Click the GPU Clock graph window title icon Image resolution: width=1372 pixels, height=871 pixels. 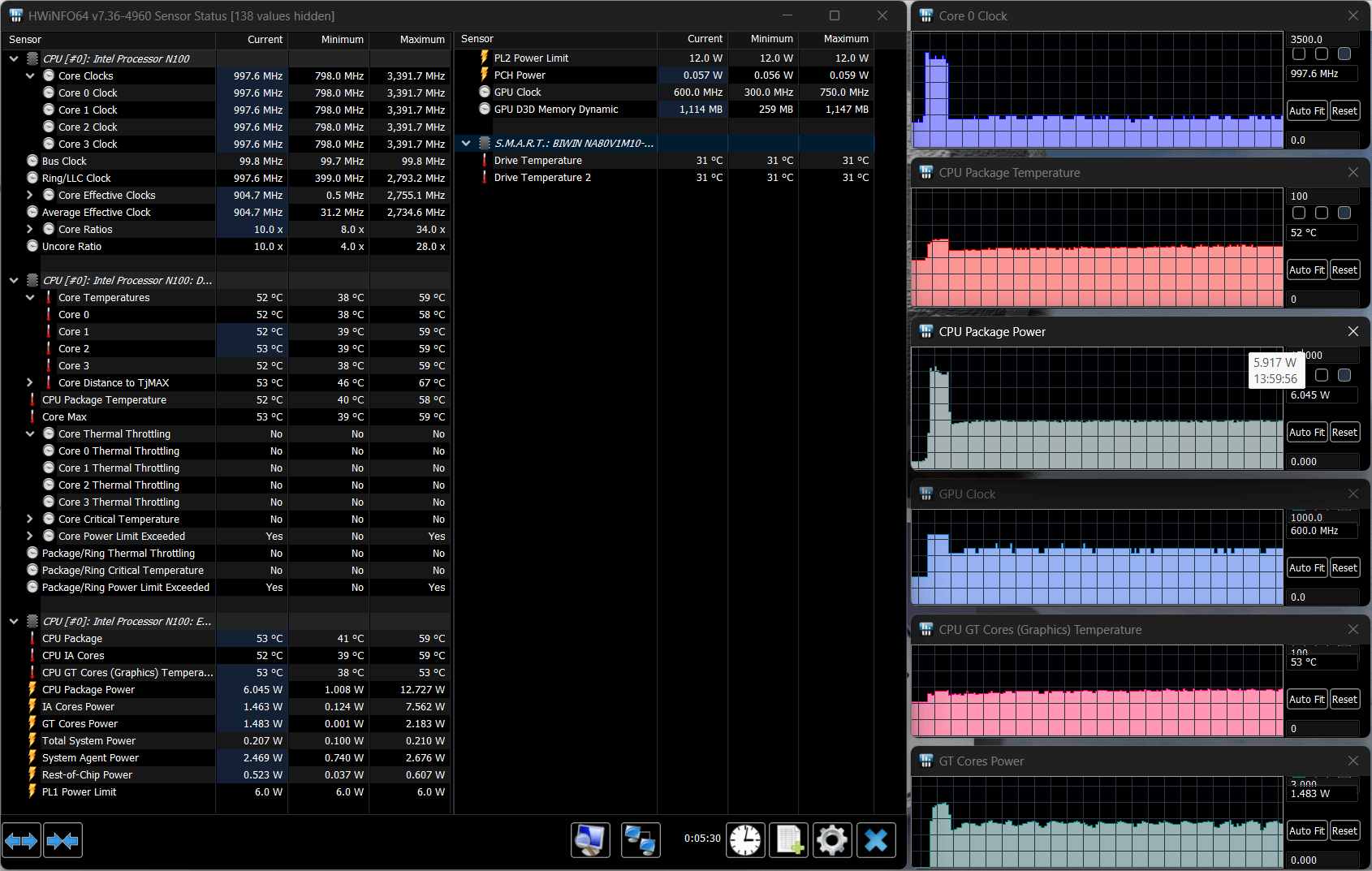pos(926,494)
